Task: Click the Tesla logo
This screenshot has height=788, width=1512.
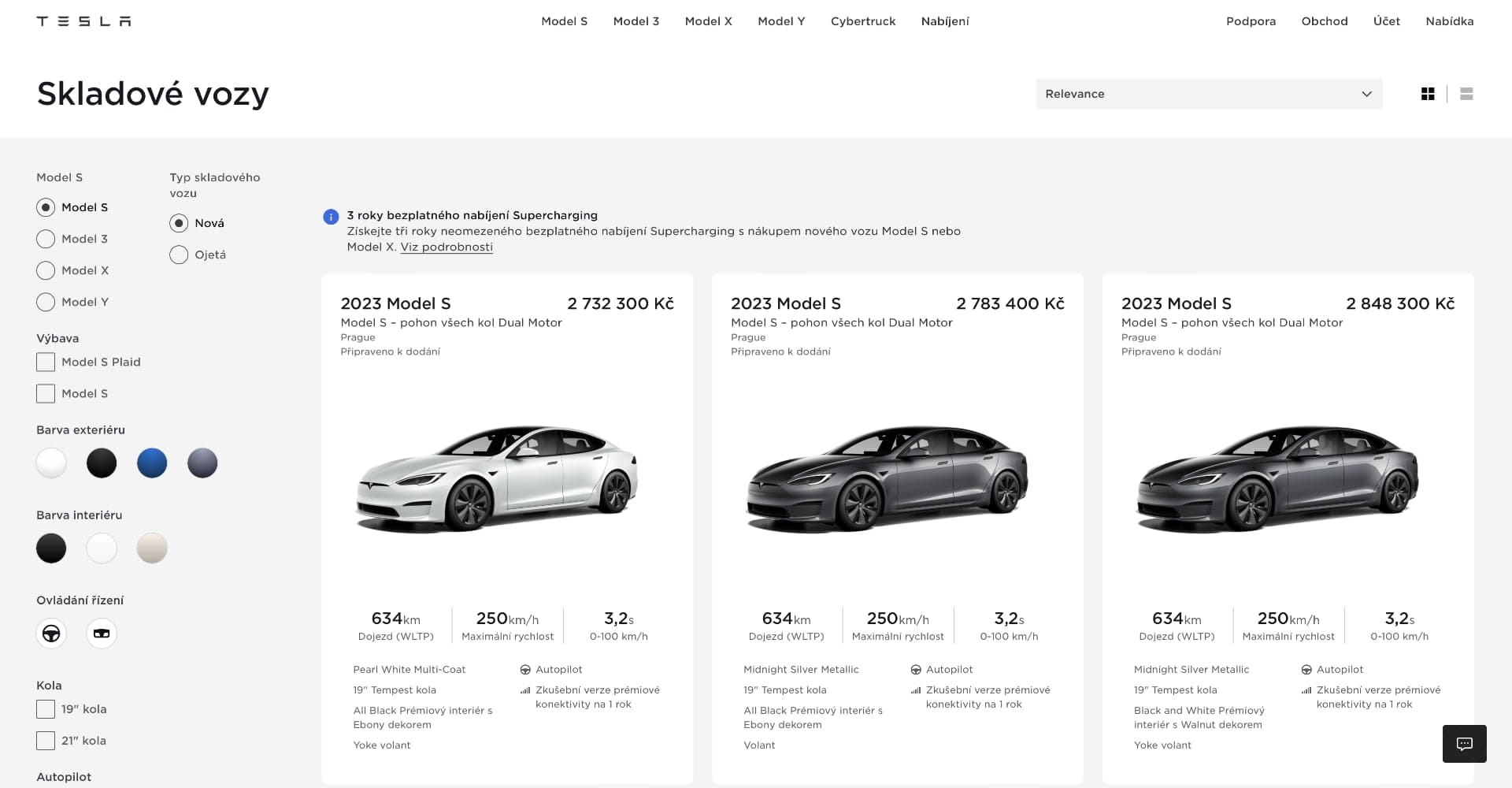Action: 83,21
